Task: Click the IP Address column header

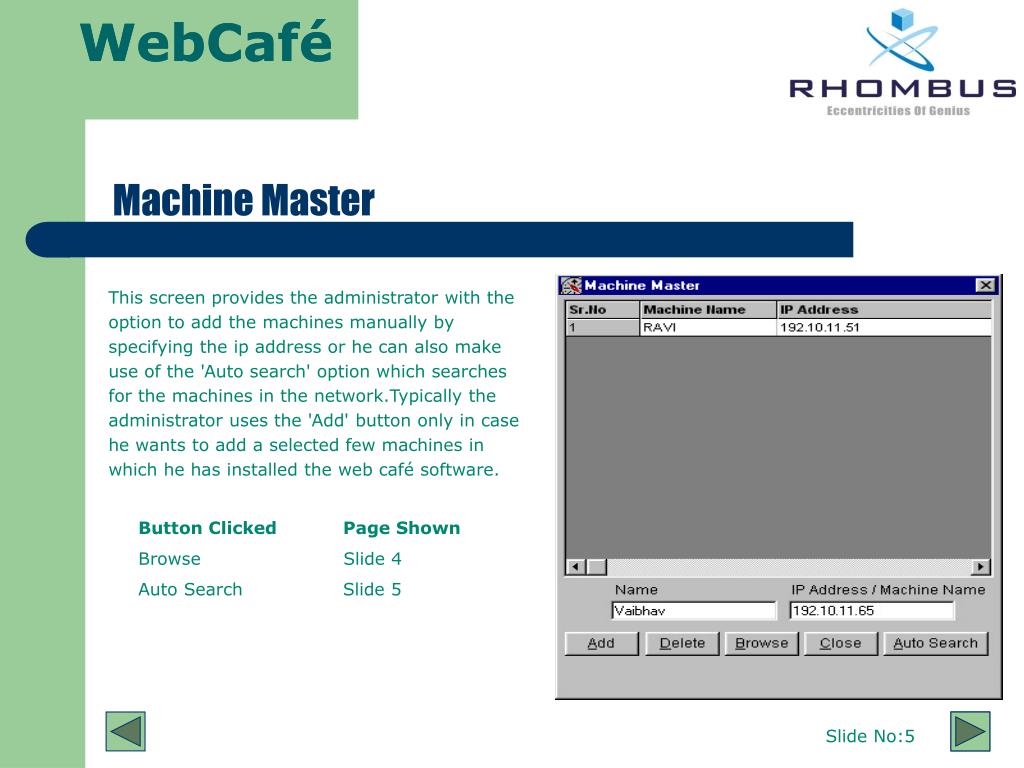Action: (884, 310)
